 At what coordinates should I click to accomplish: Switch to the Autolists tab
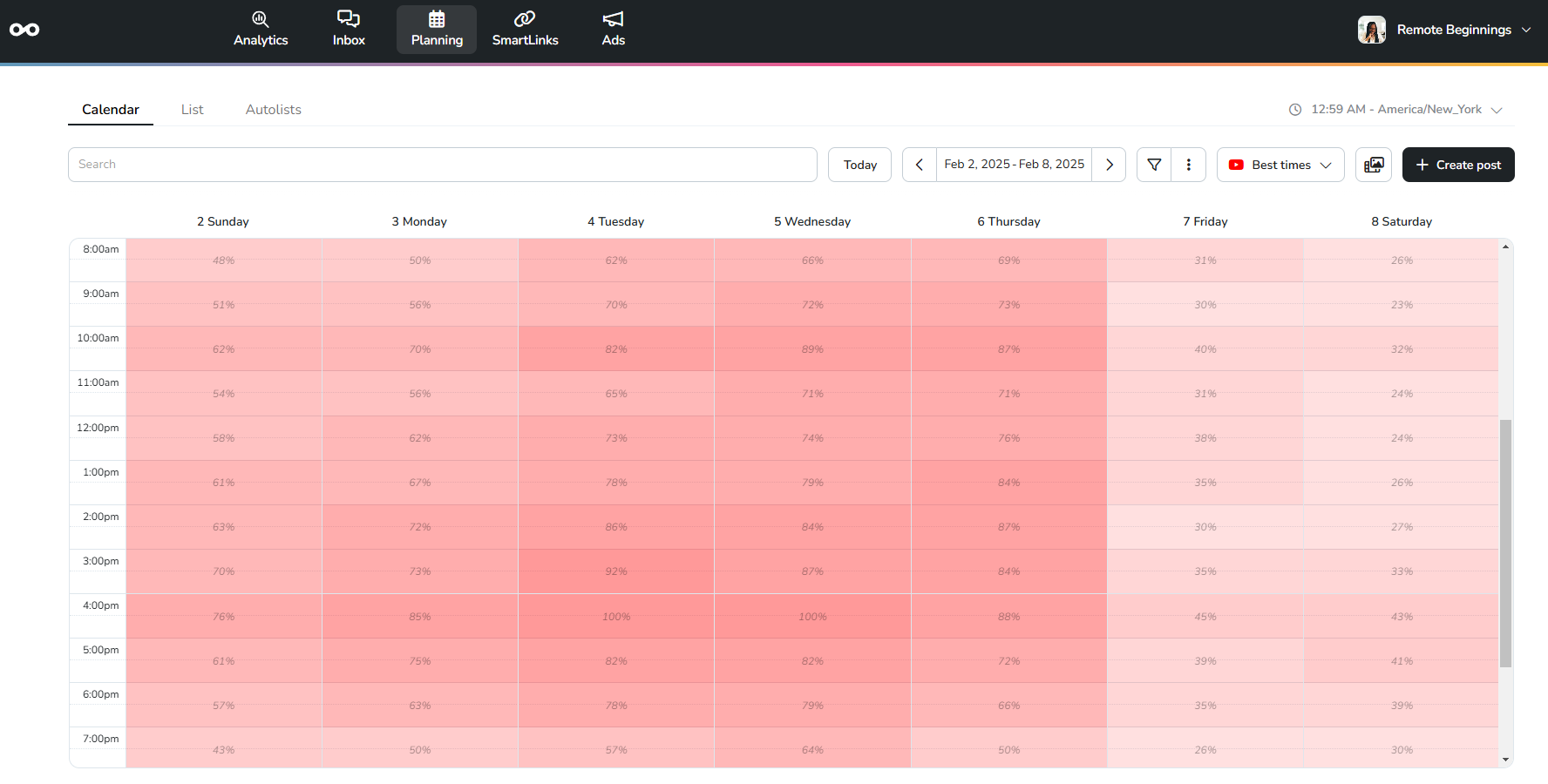tap(273, 109)
